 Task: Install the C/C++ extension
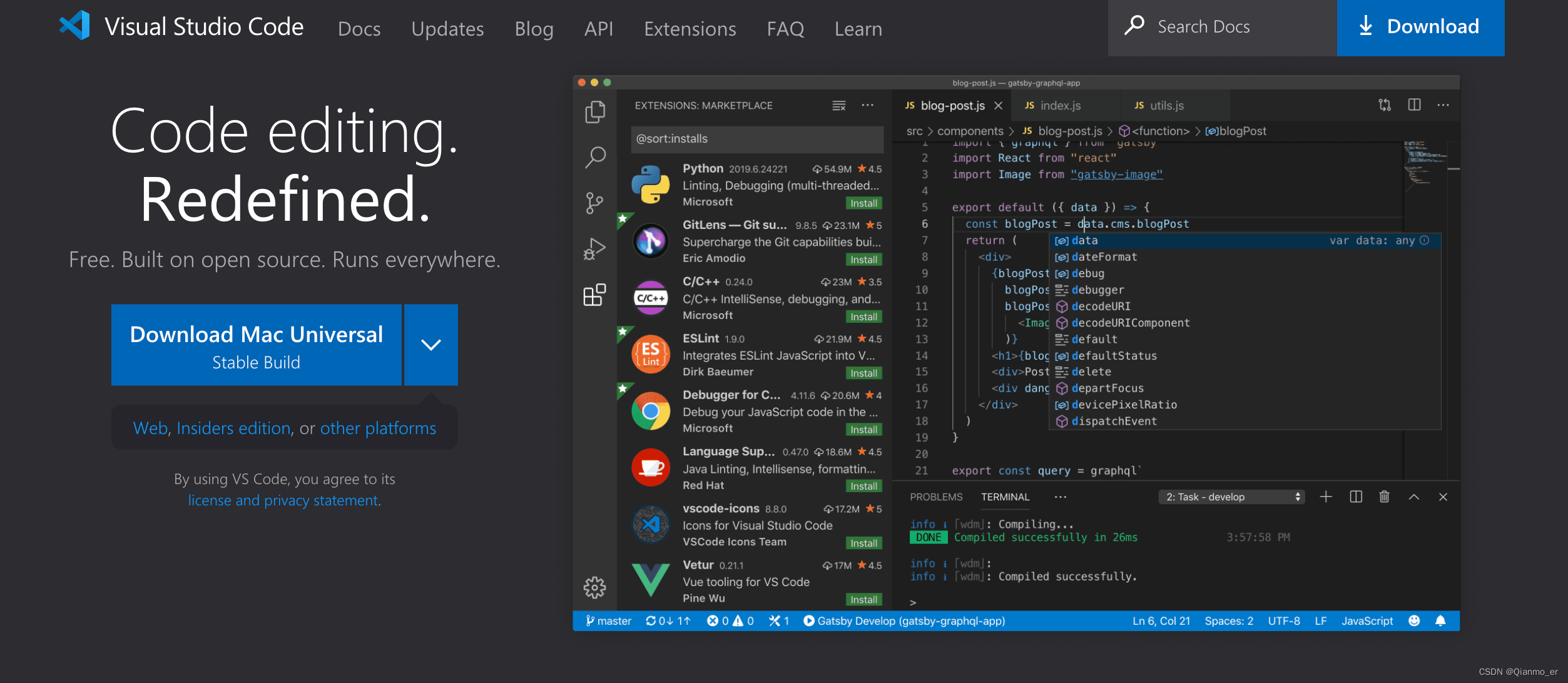coord(863,316)
